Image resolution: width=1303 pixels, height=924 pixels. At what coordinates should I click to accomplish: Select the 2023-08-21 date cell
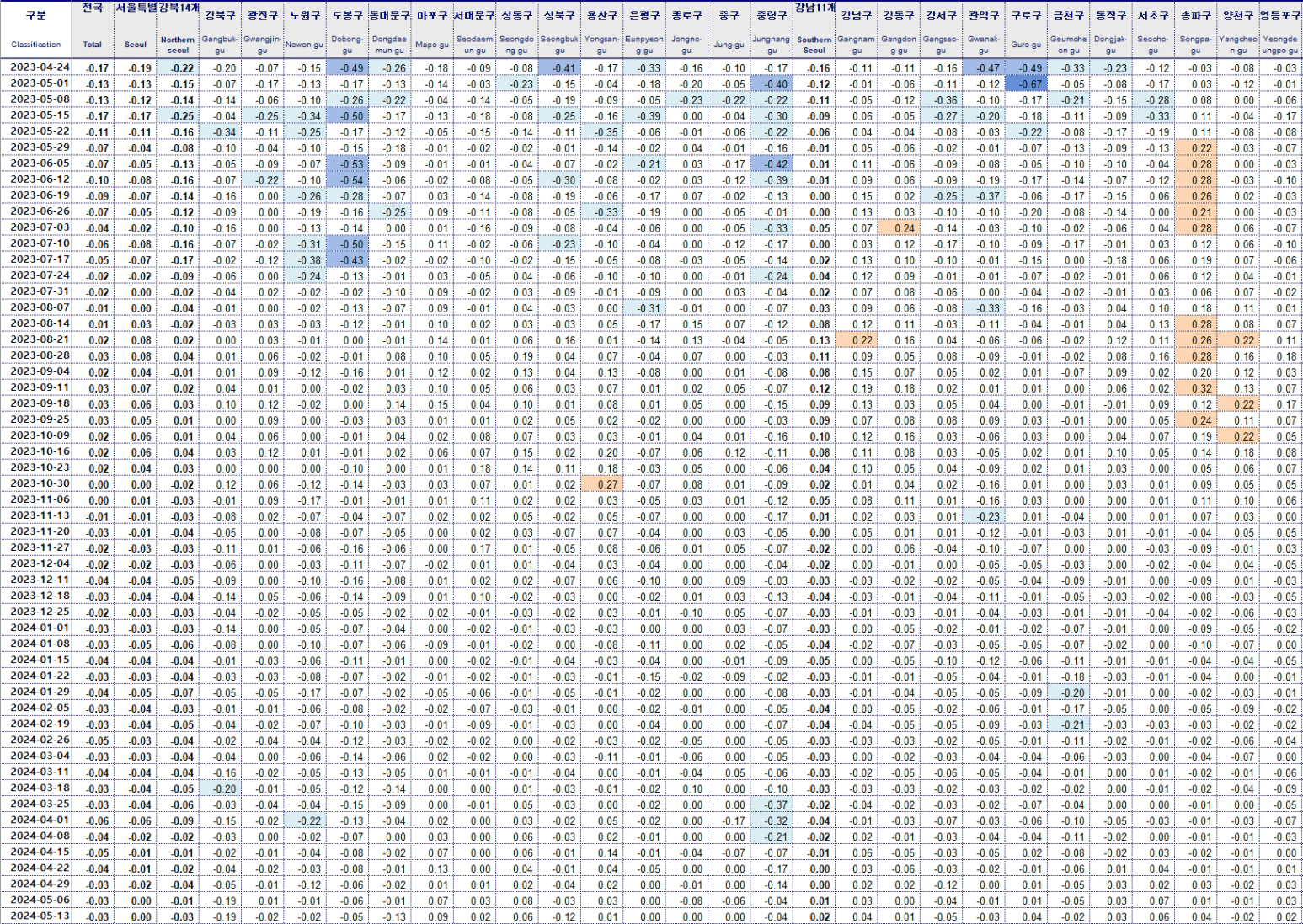click(x=40, y=339)
